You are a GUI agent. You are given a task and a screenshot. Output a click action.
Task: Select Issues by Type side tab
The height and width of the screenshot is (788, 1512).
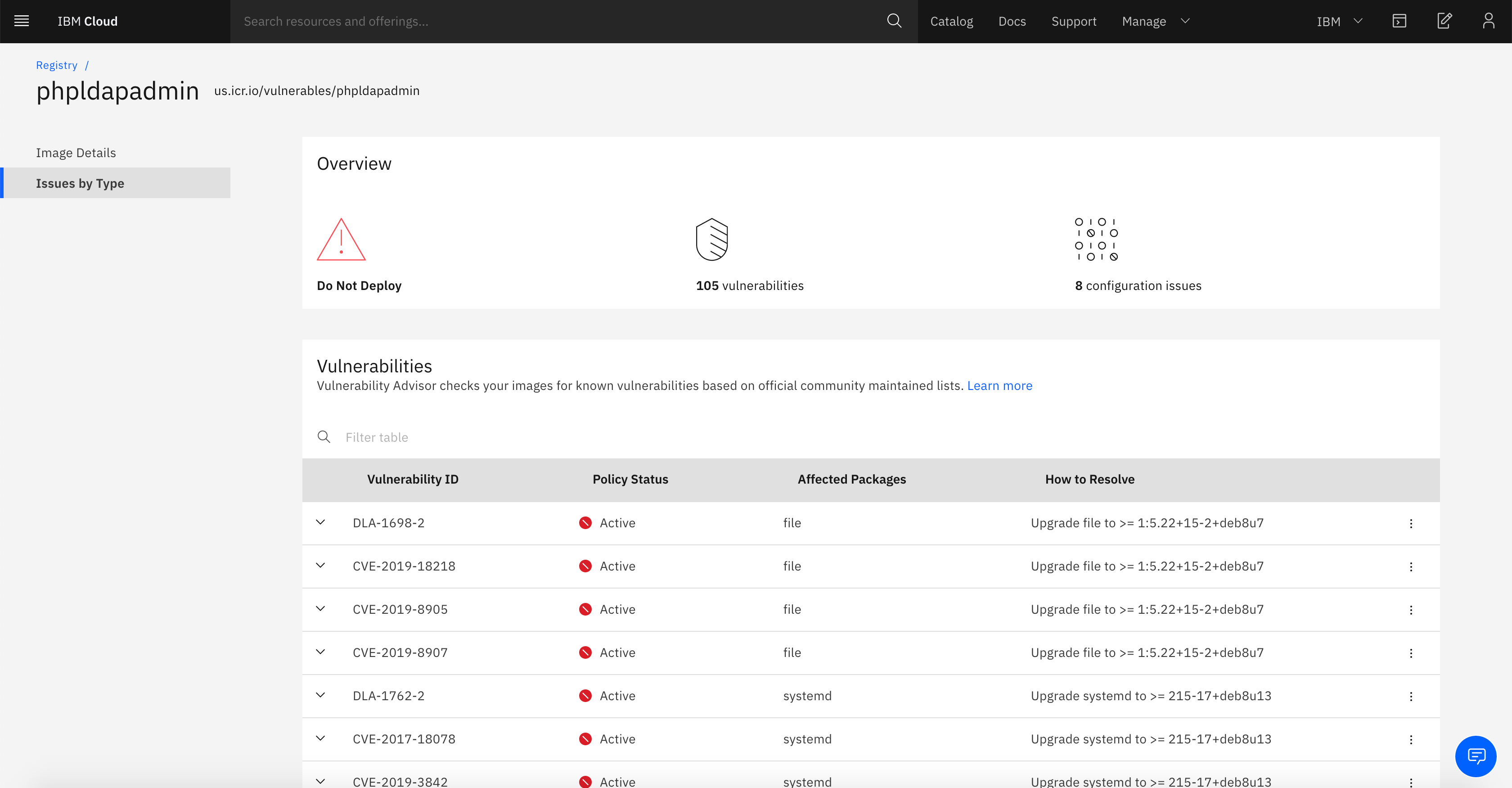[x=80, y=183]
